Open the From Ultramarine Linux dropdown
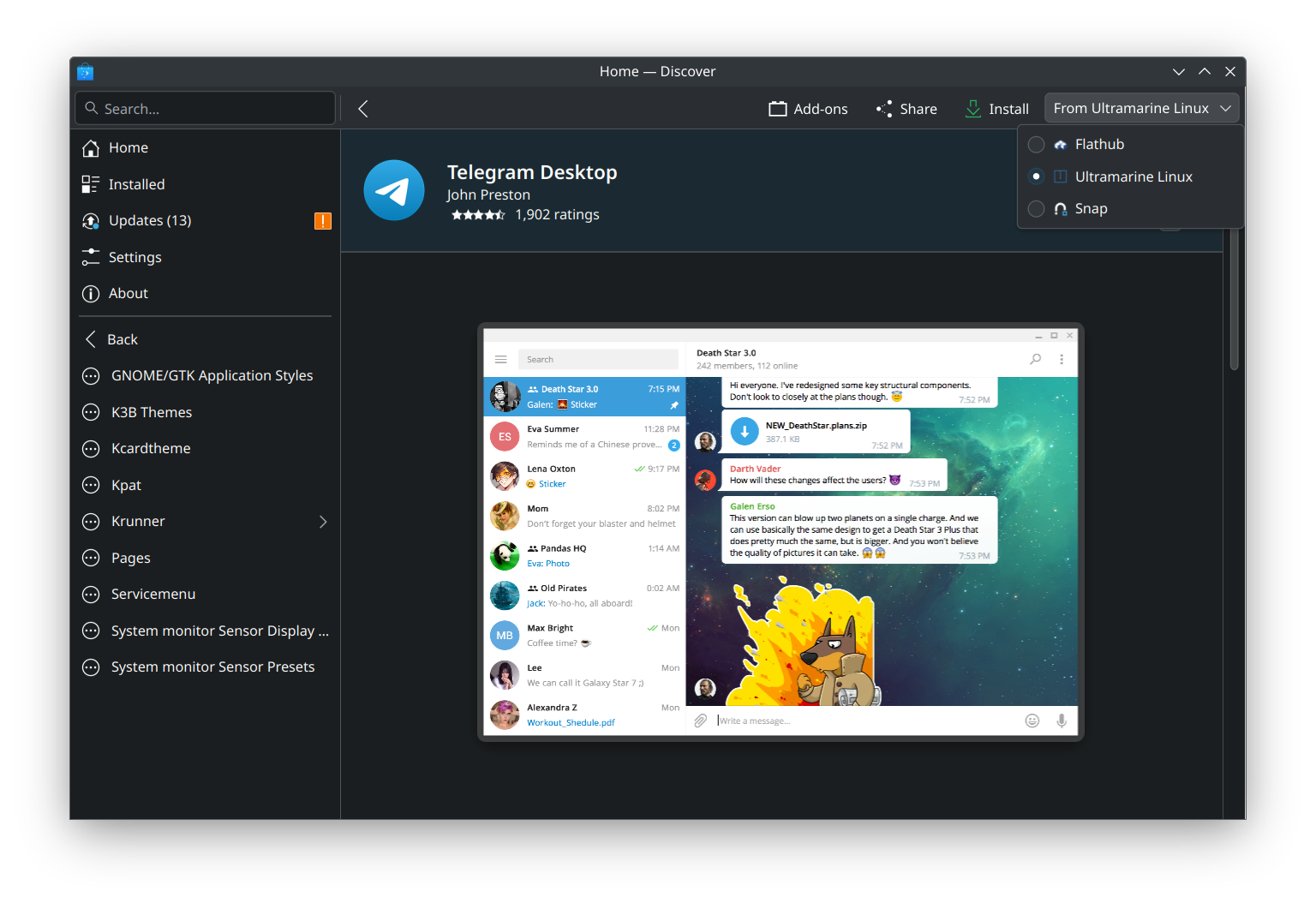 1141,109
